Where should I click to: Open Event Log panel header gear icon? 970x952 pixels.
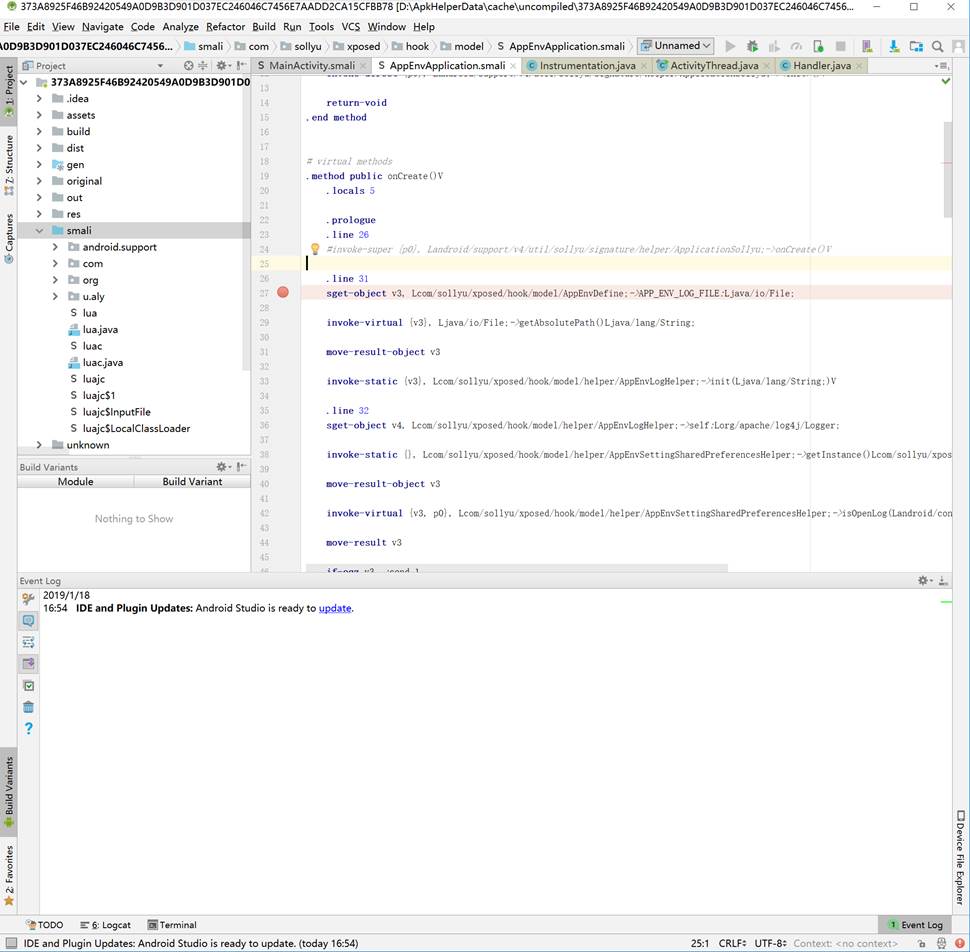tap(925, 580)
